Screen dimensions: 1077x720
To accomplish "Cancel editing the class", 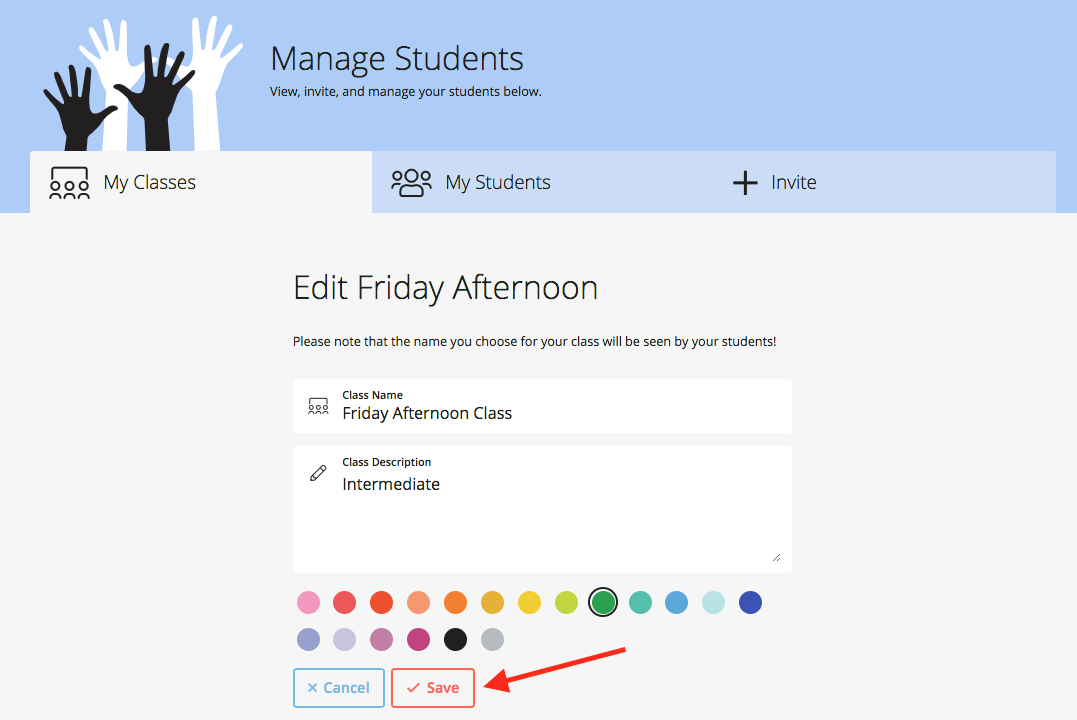I will pos(339,688).
